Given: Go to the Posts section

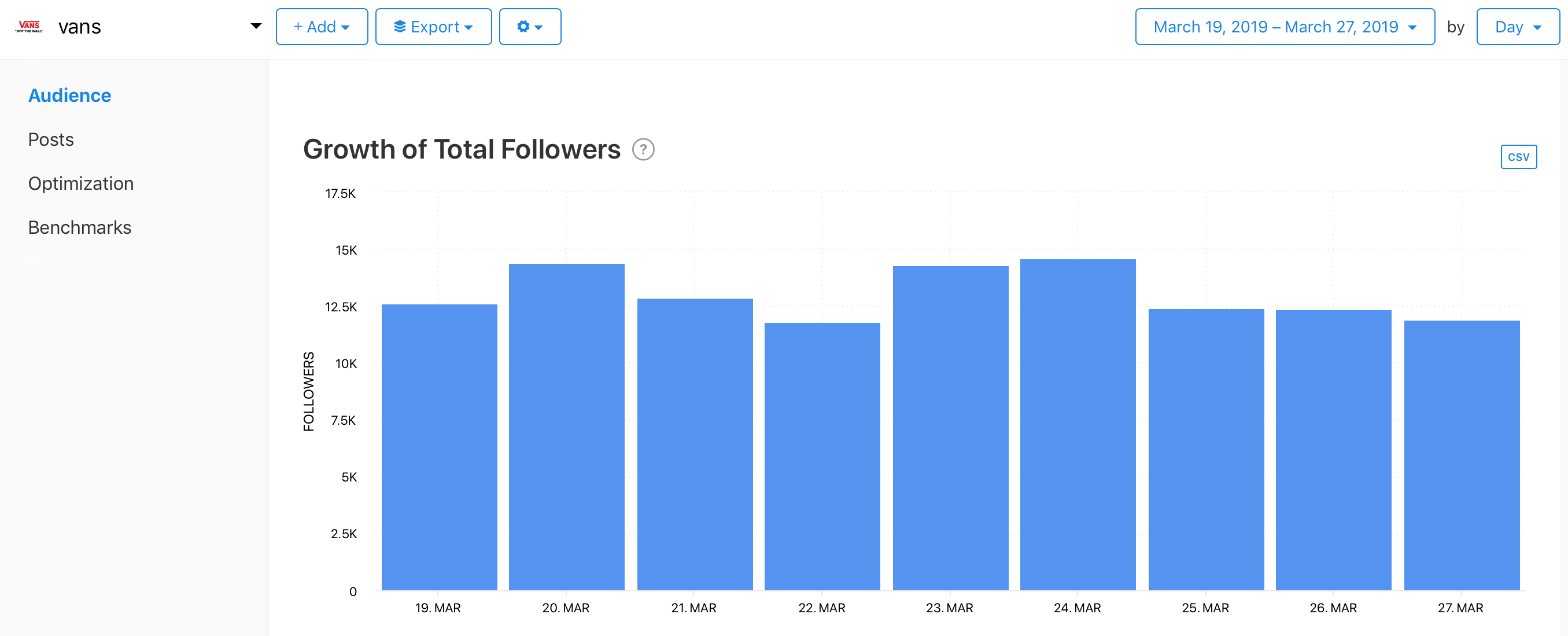Looking at the screenshot, I should 50,139.
